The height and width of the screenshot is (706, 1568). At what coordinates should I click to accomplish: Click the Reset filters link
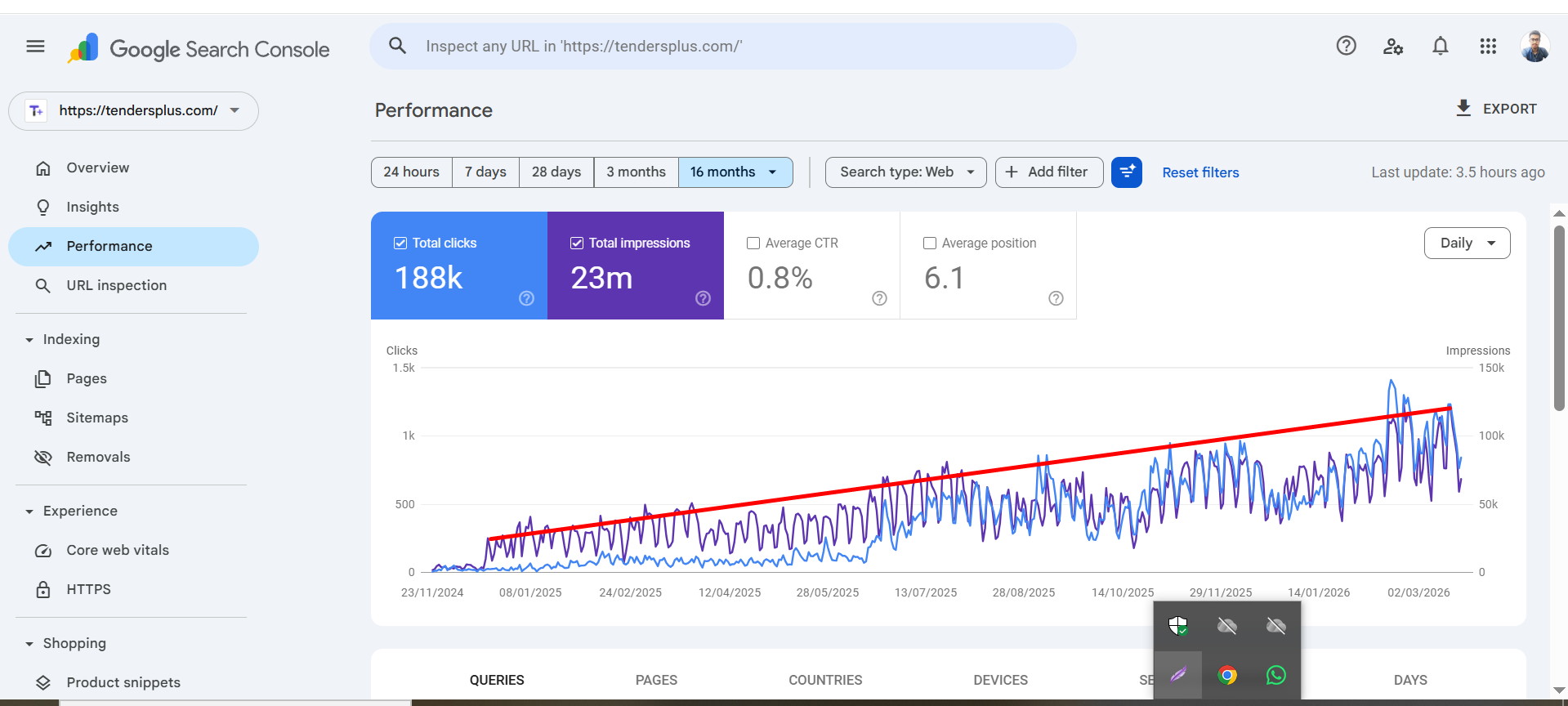[1200, 172]
